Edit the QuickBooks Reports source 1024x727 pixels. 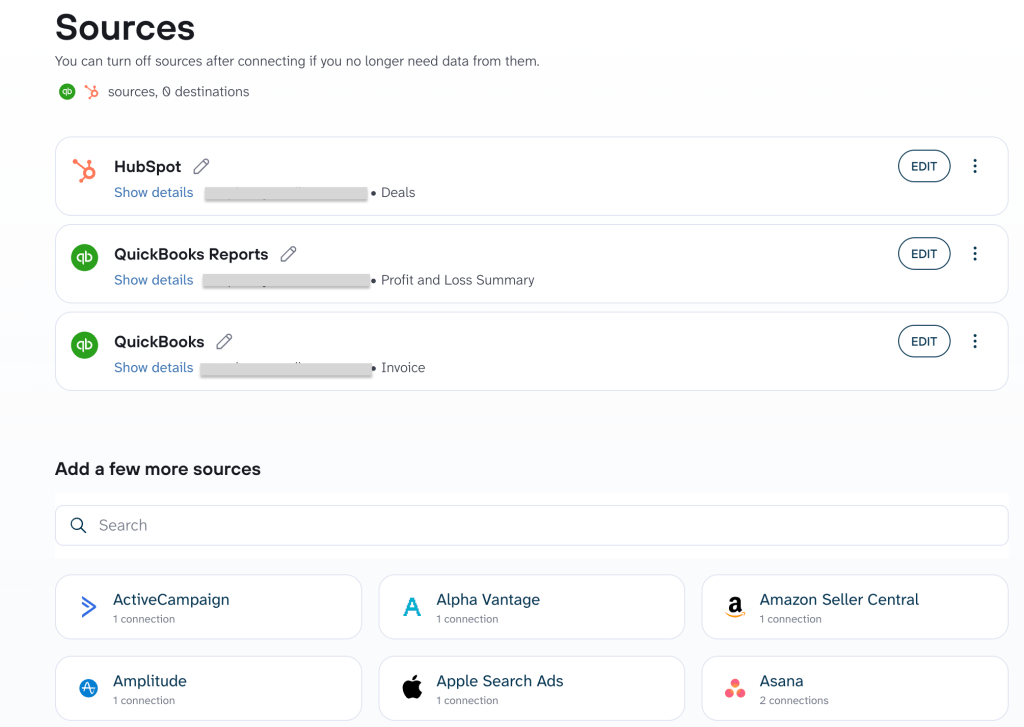924,253
